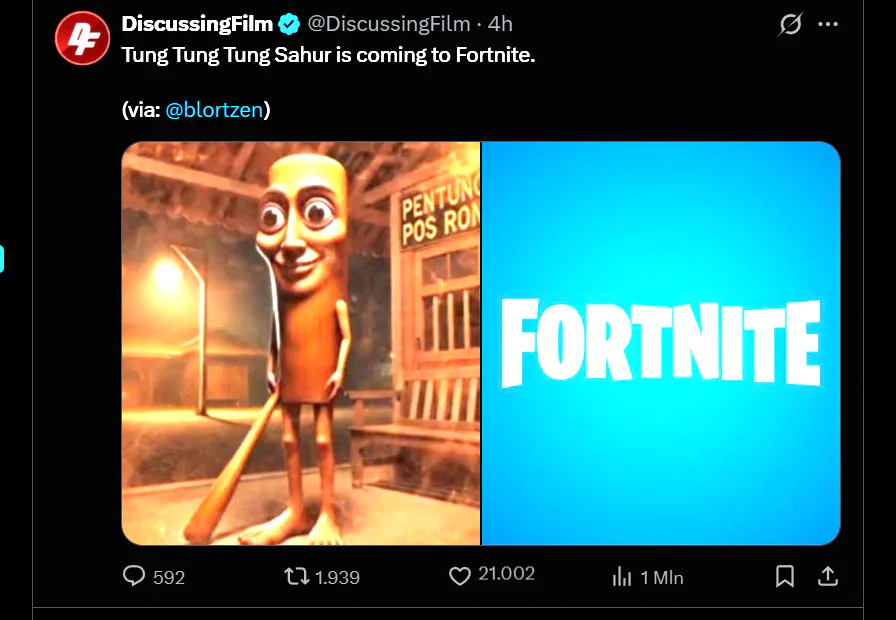This screenshot has height=620, width=896.
Task: Click the reply speech bubble icon
Action: 134,576
